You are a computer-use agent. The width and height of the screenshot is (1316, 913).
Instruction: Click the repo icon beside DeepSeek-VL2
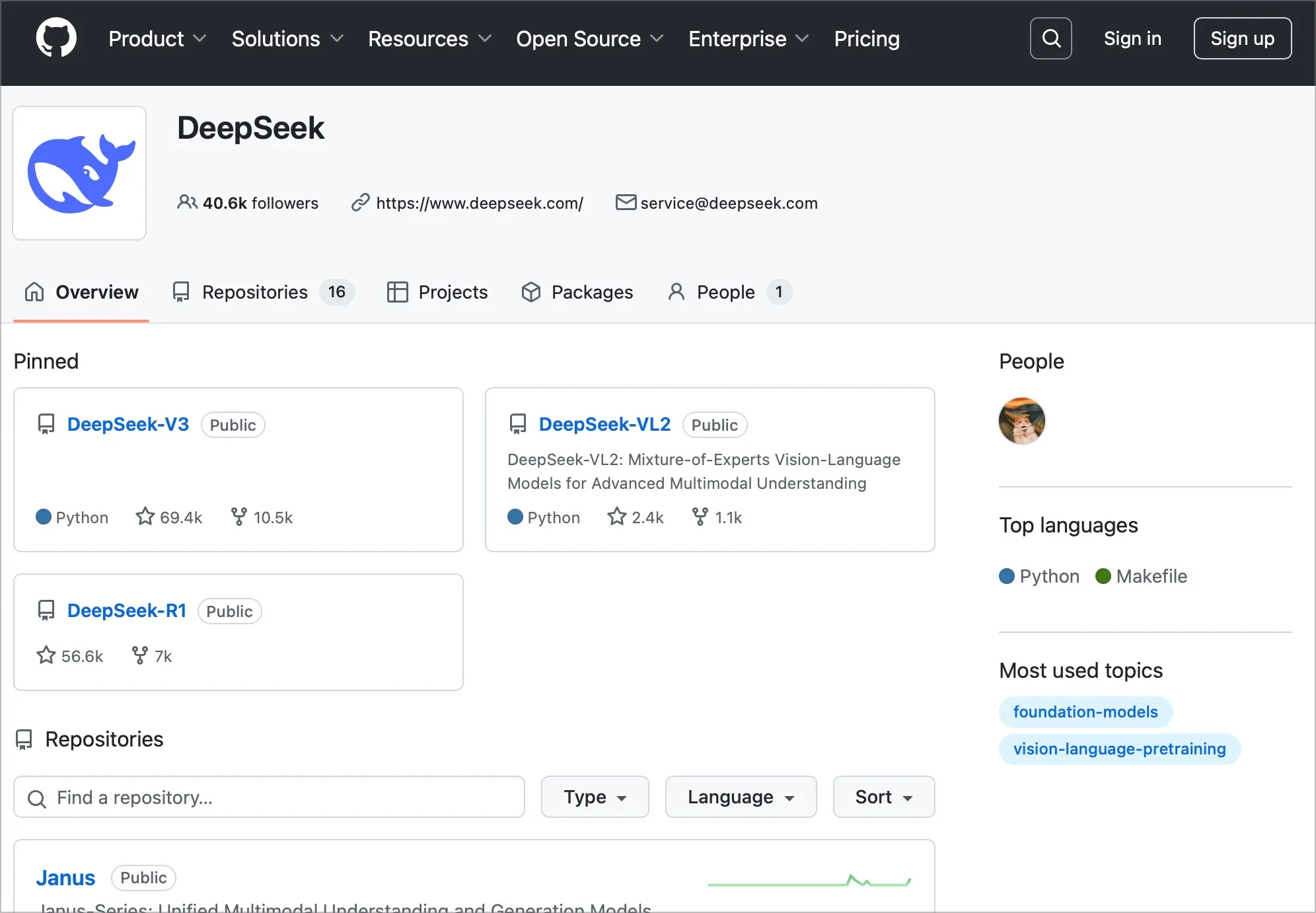coord(518,424)
